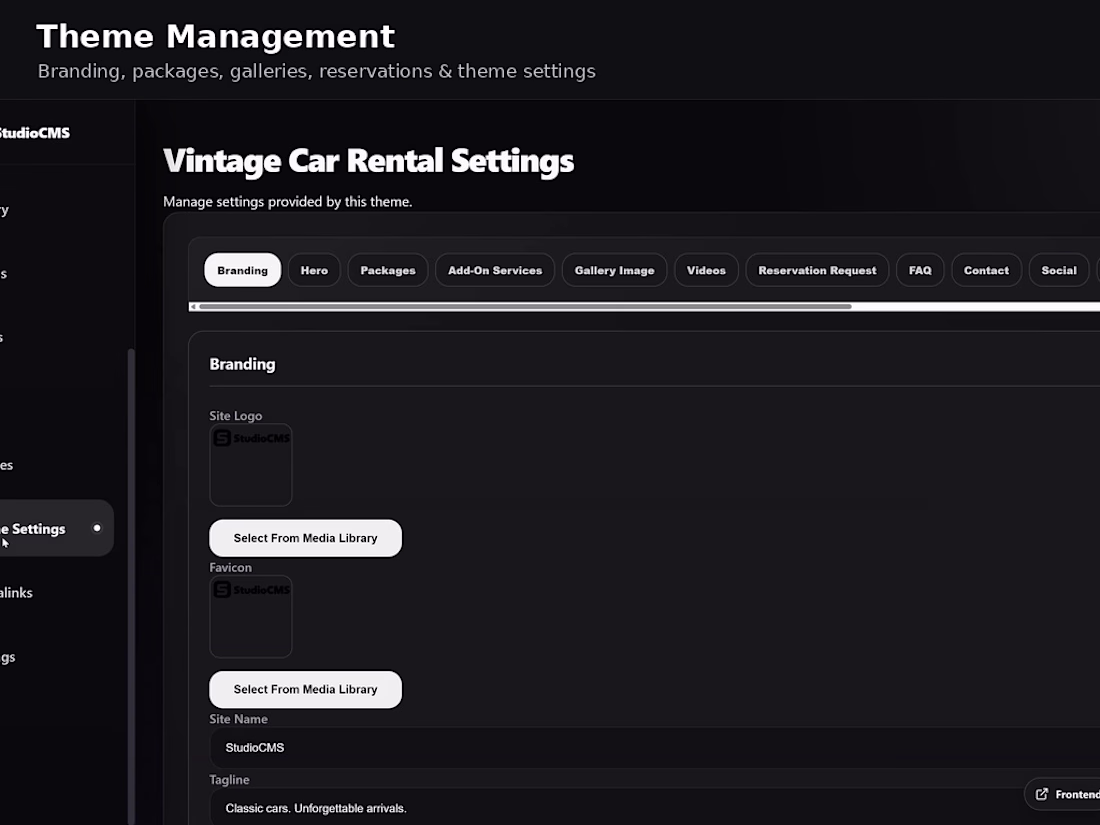Focus the Tagline input field

pos(655,807)
